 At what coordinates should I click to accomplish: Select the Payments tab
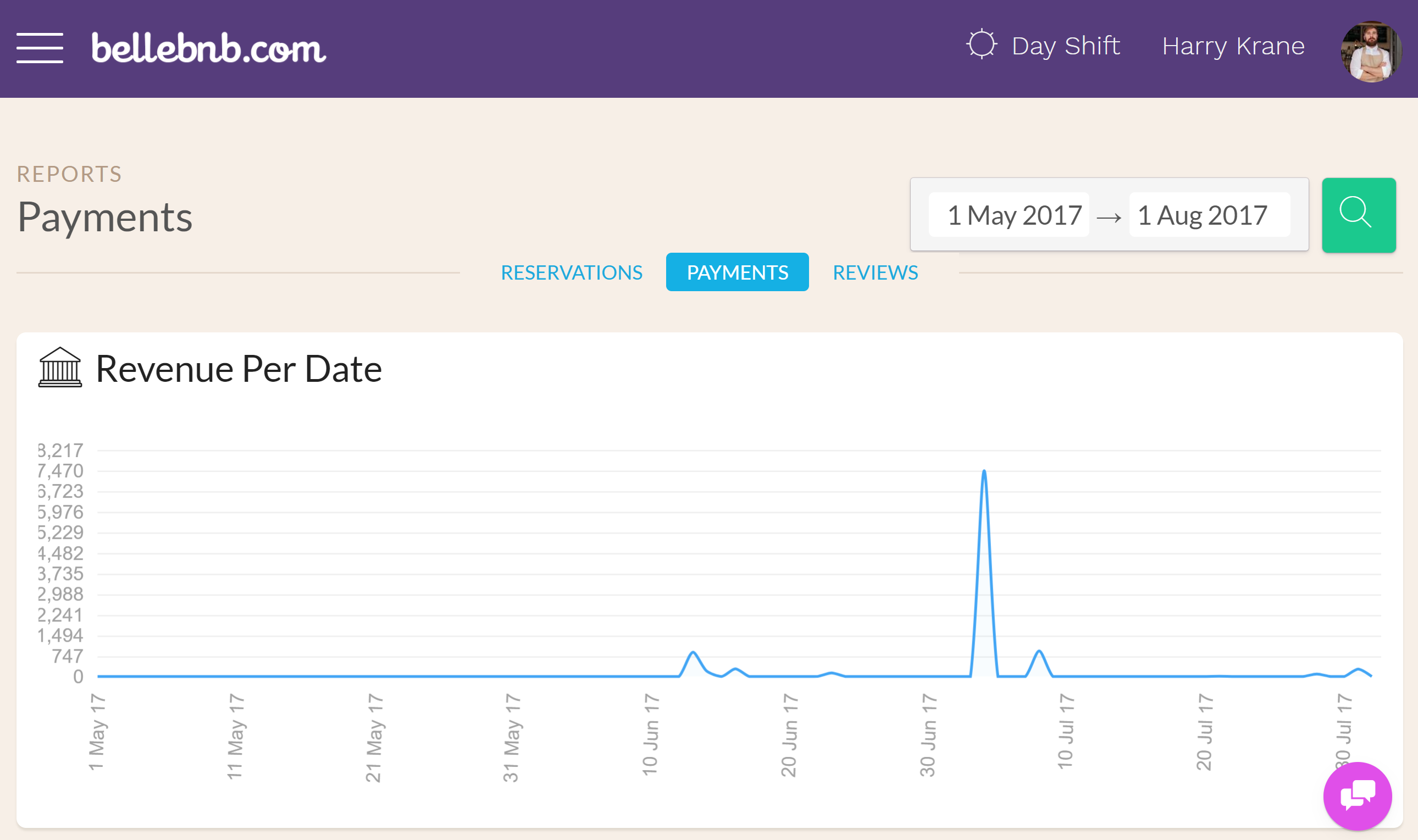pos(738,272)
